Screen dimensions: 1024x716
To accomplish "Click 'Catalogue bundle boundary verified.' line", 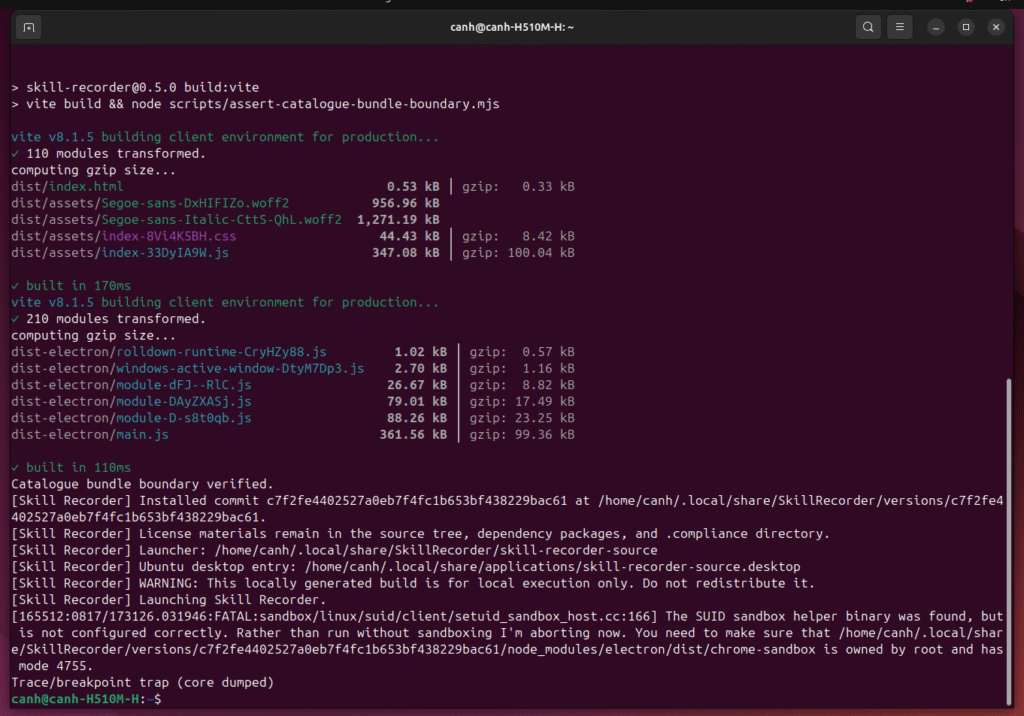I will 142,484.
